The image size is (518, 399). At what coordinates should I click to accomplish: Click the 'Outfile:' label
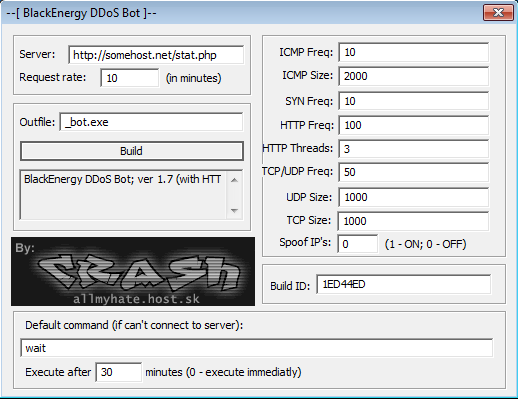point(37,122)
